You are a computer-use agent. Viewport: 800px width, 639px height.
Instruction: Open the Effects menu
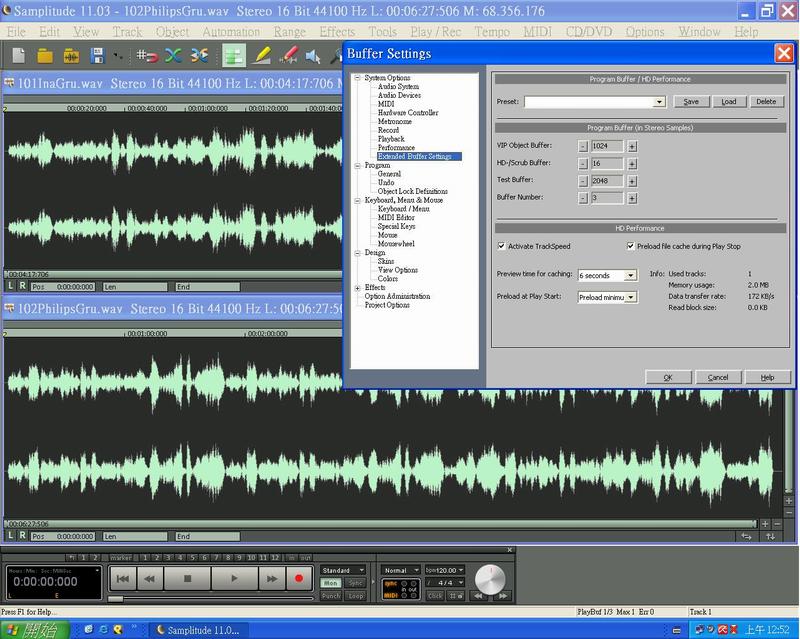(x=337, y=32)
